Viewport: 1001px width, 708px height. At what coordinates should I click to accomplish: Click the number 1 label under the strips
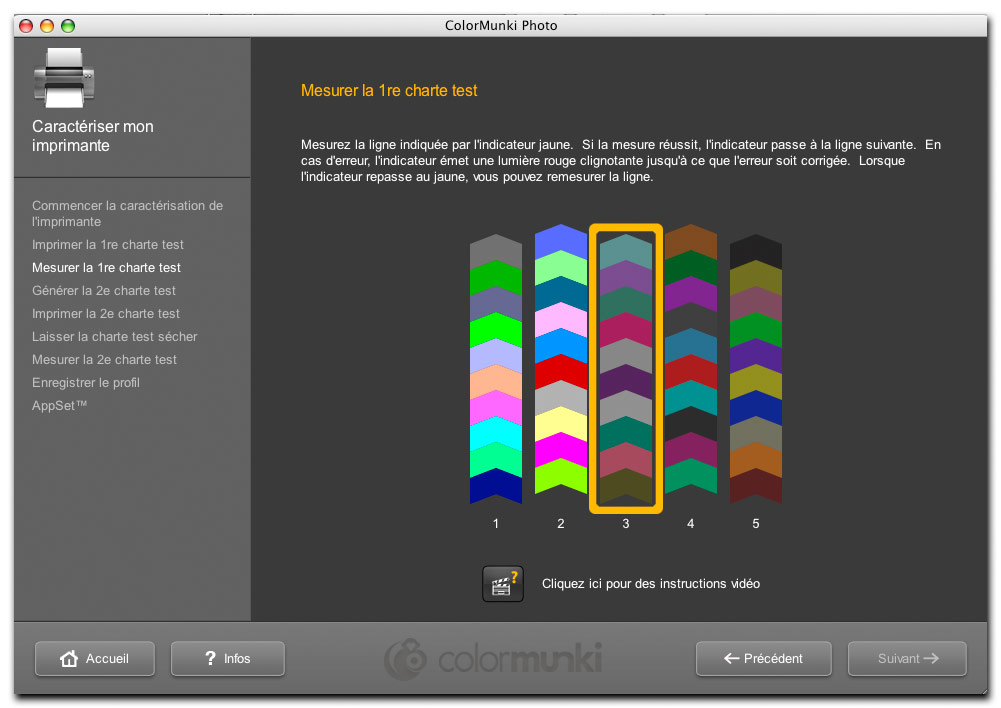click(495, 523)
